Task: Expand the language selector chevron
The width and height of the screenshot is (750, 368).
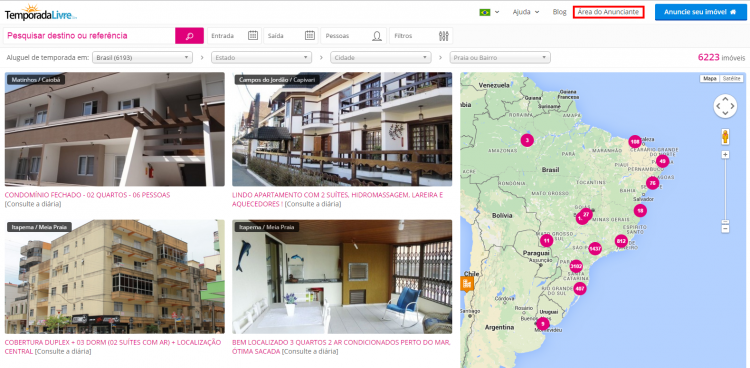Action: click(497, 12)
